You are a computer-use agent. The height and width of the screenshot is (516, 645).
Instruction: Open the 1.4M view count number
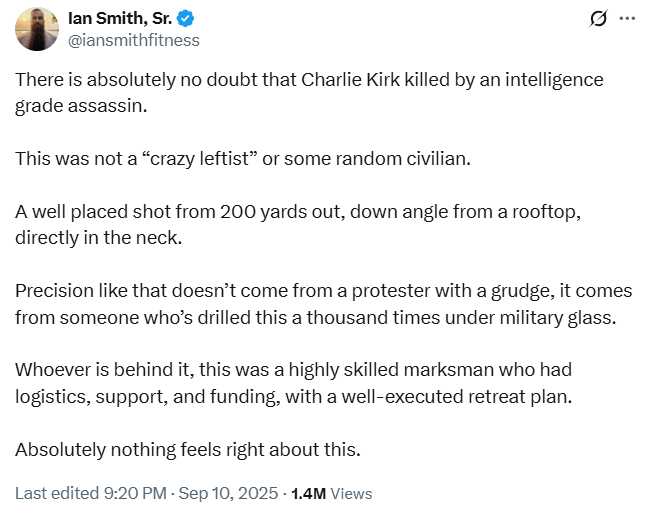309,493
